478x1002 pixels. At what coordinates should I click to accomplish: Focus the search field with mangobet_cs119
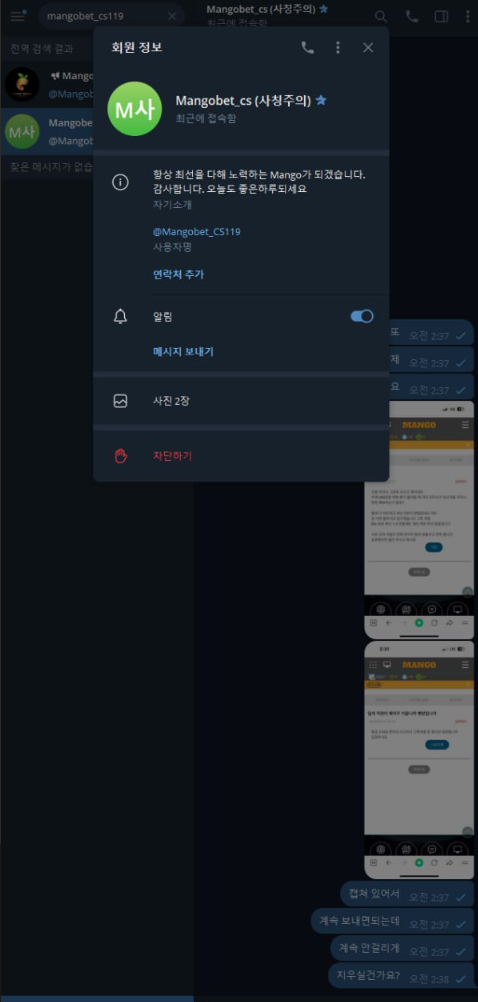click(102, 16)
